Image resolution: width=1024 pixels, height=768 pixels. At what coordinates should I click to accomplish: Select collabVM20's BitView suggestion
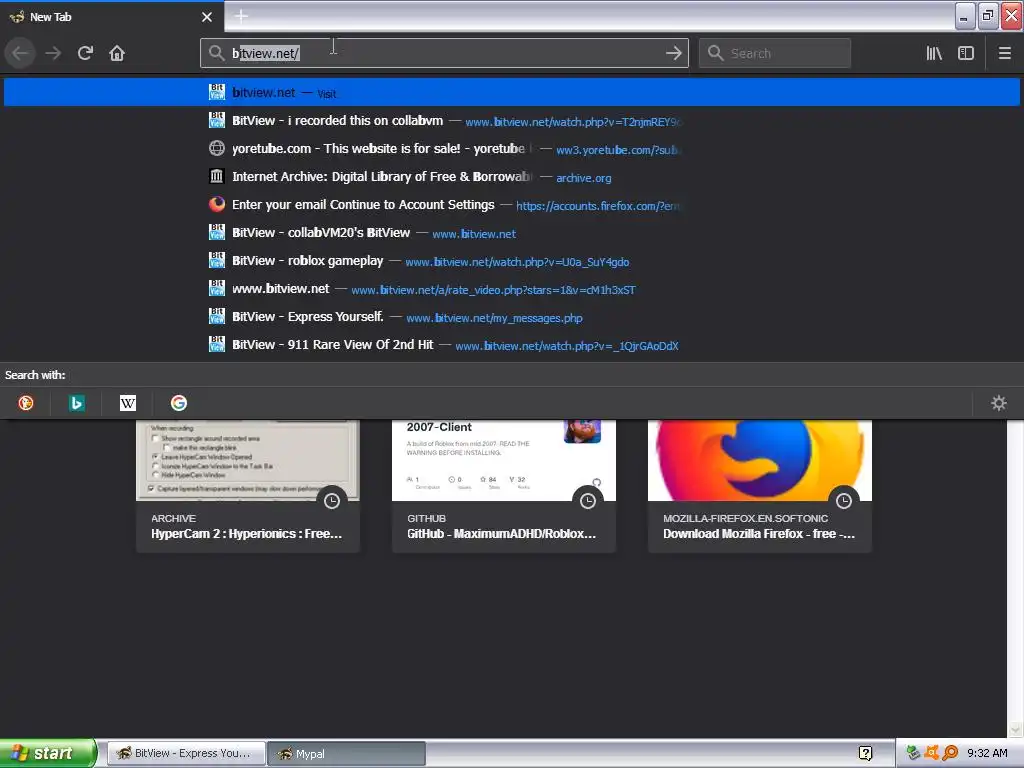(512, 233)
